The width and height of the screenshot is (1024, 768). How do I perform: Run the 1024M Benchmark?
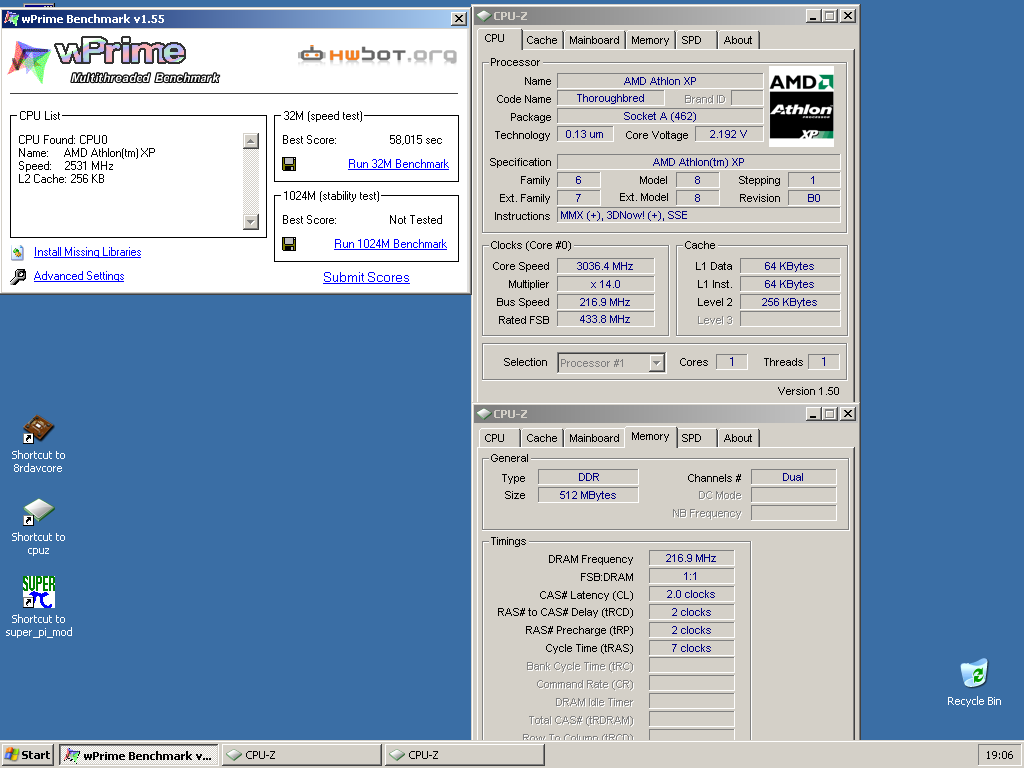(391, 244)
